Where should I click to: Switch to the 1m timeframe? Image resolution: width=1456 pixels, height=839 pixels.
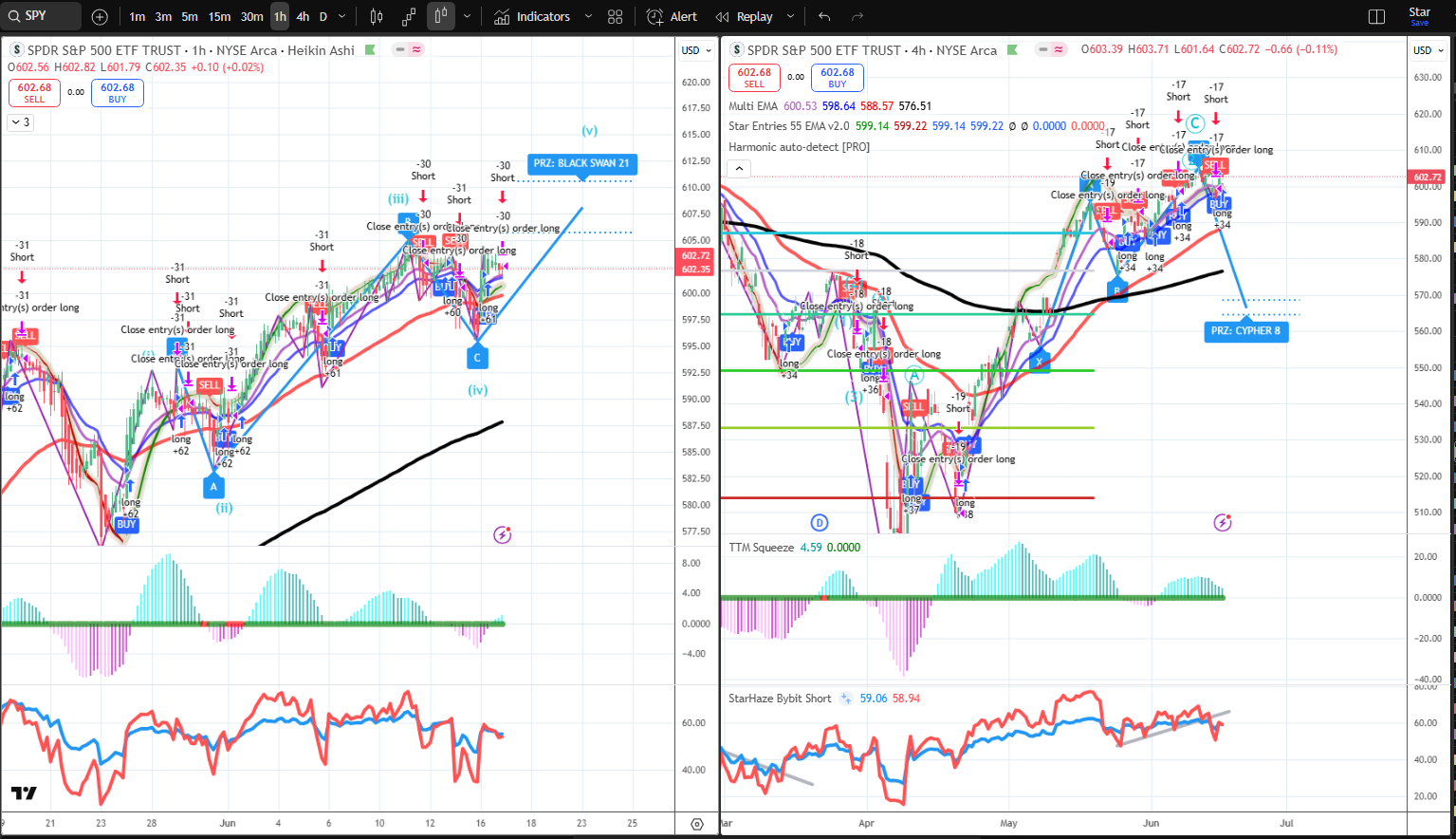point(138,17)
